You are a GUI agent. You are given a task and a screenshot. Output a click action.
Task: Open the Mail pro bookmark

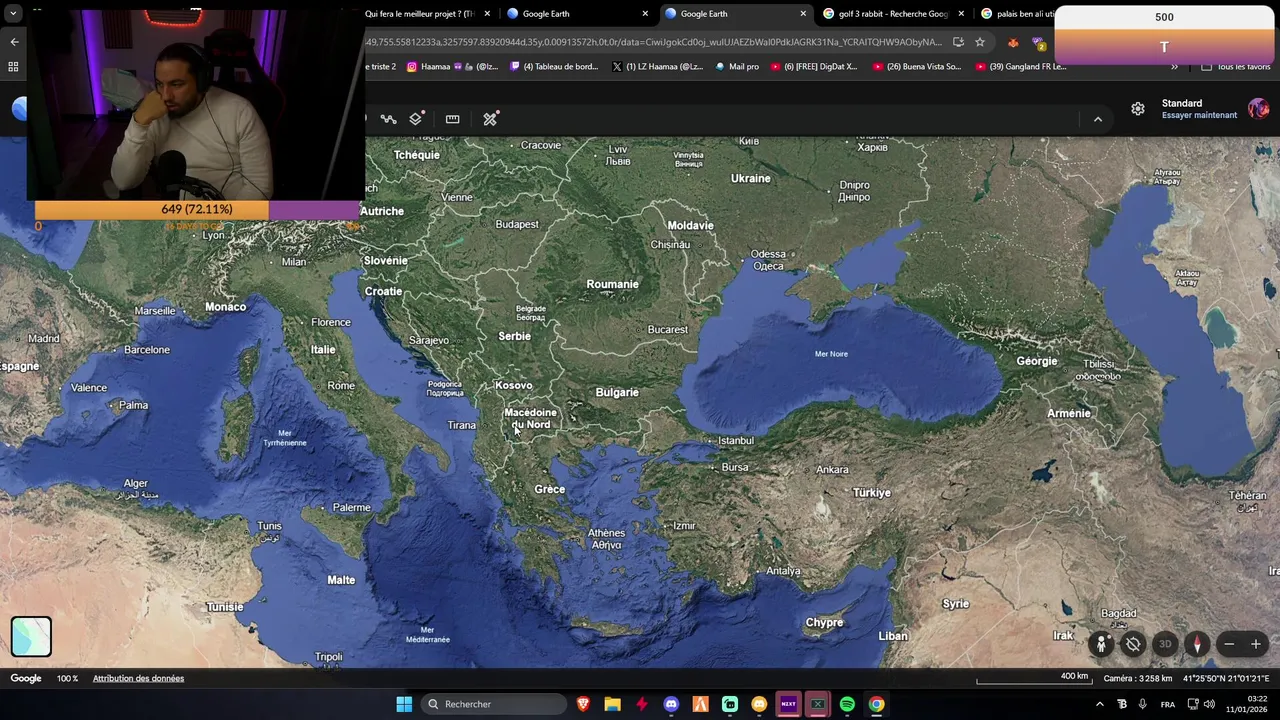737,67
